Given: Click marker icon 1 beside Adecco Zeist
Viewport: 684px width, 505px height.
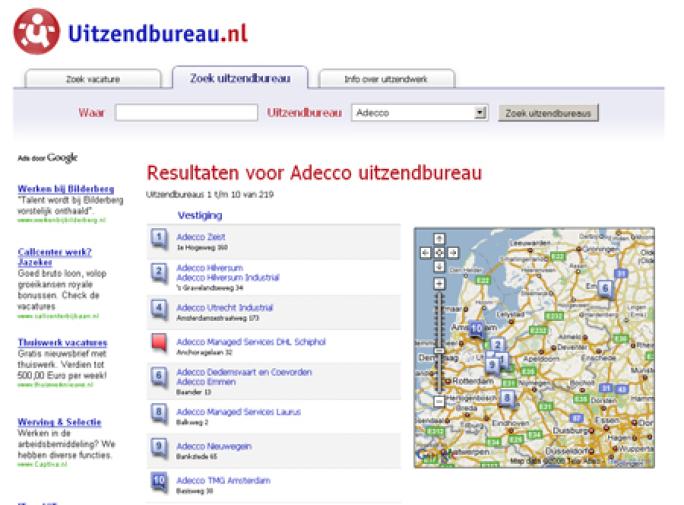Looking at the screenshot, I should 158,240.
